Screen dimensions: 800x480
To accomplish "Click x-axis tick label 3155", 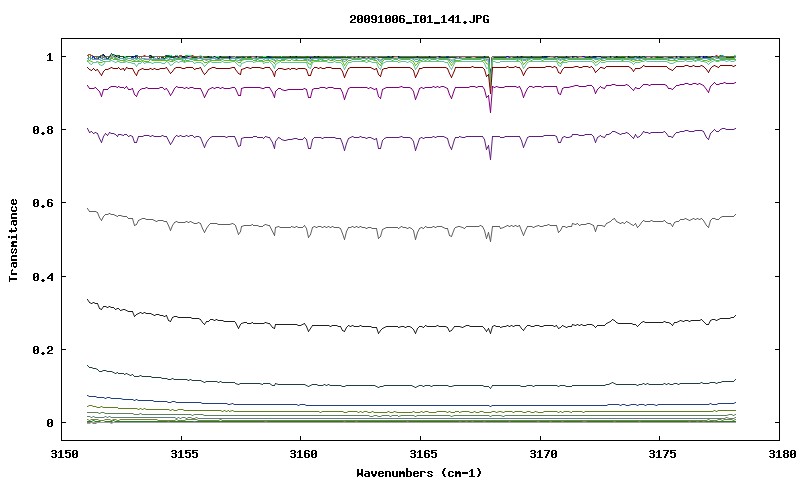I will pos(182,454).
